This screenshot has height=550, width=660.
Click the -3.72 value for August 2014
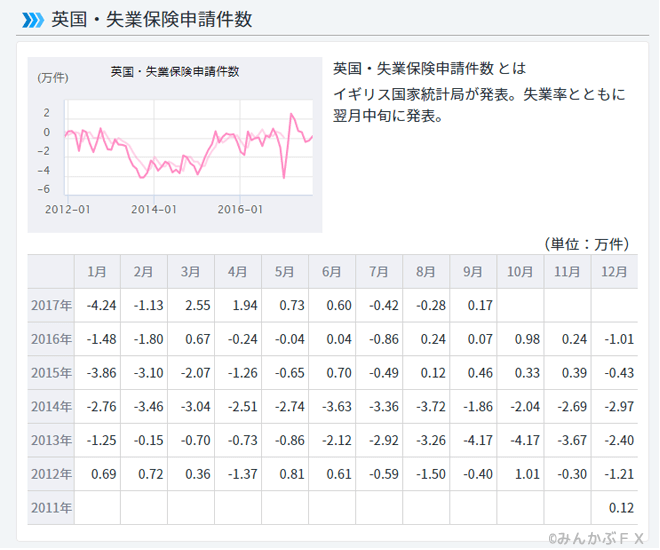[431, 407]
